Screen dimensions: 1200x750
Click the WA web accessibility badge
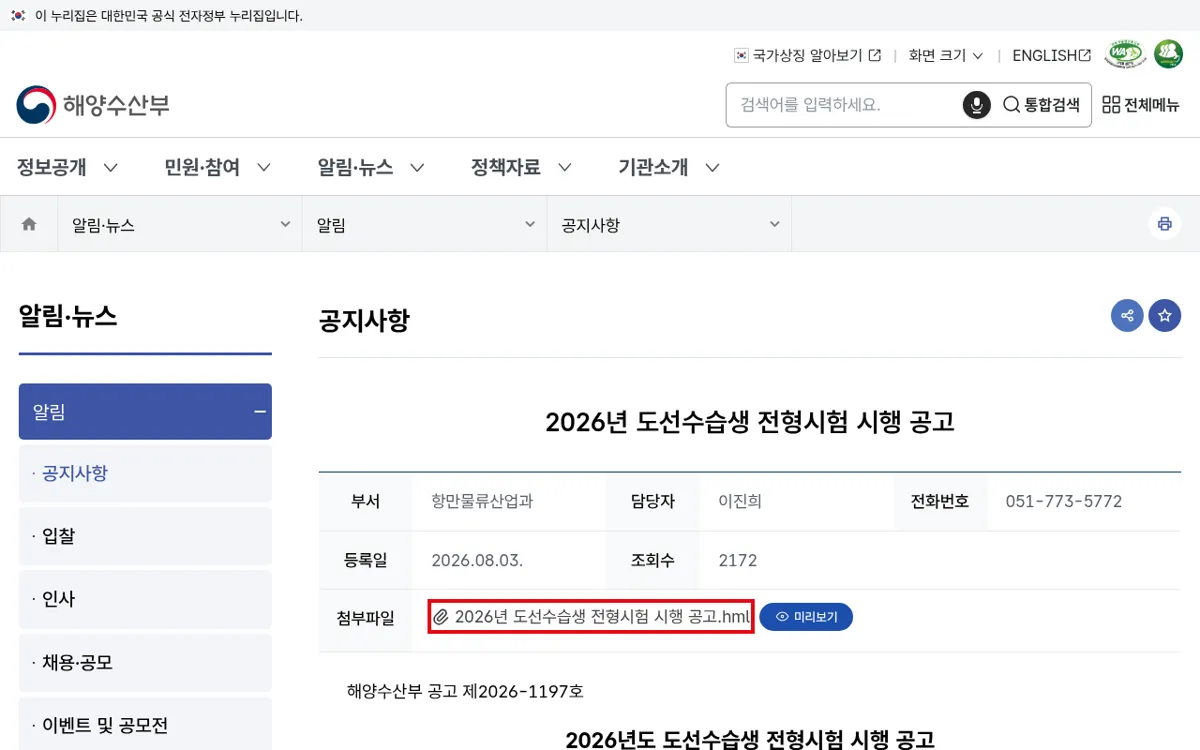tap(1125, 54)
